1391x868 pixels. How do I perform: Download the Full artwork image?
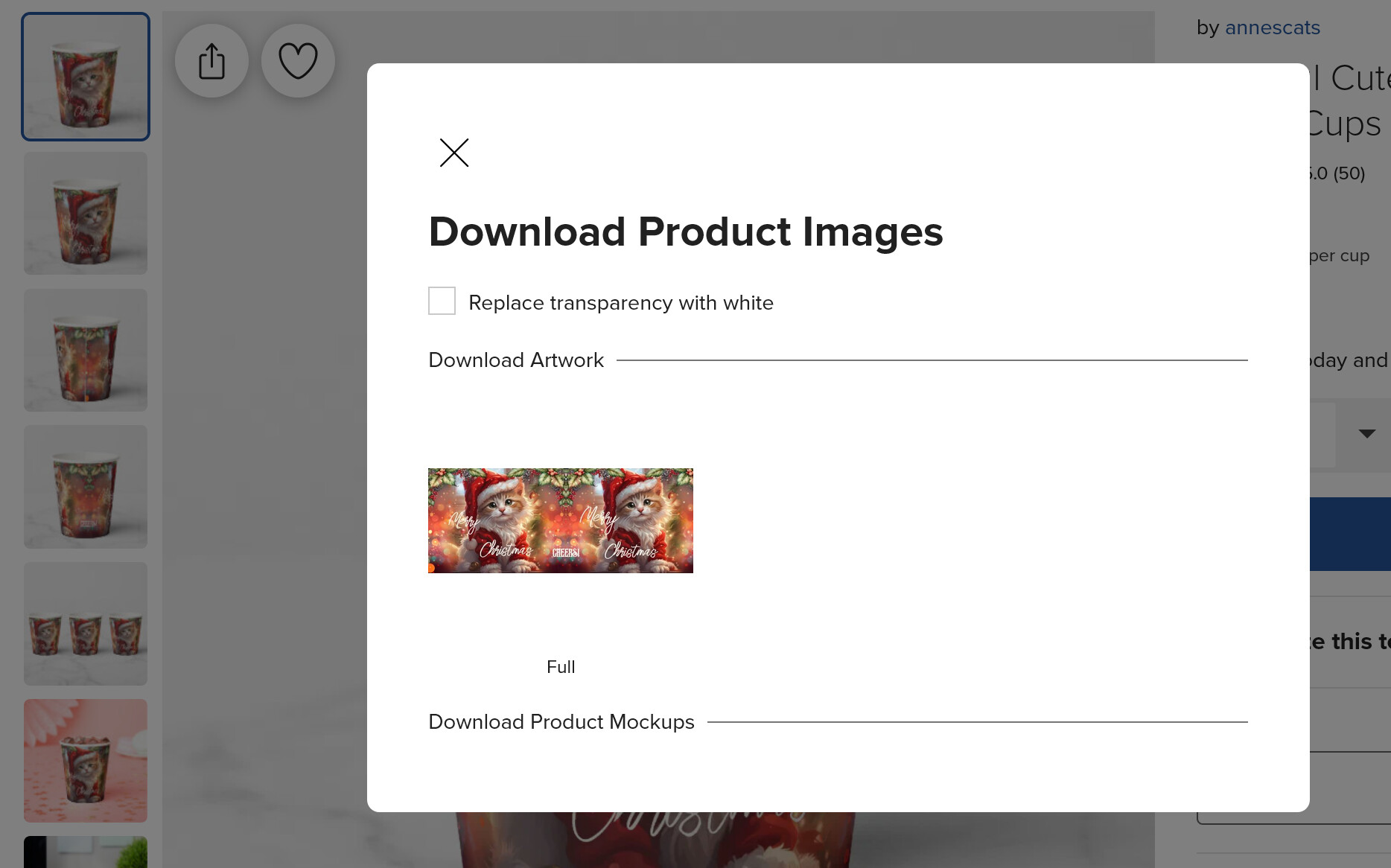[x=560, y=520]
